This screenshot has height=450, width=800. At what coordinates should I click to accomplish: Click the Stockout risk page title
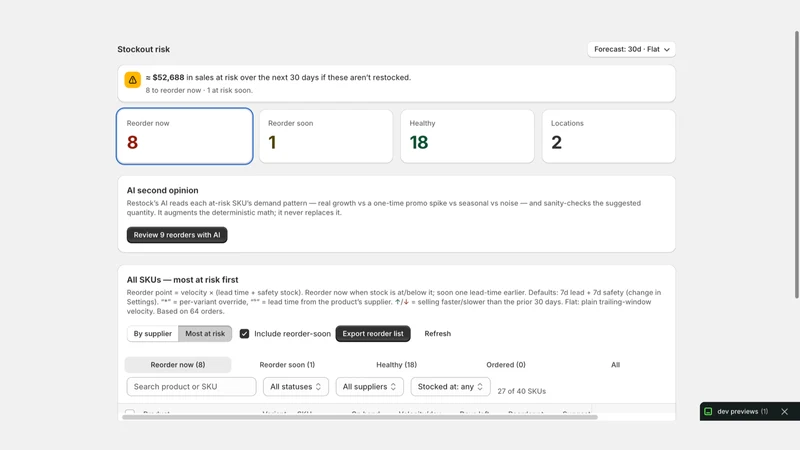143,49
